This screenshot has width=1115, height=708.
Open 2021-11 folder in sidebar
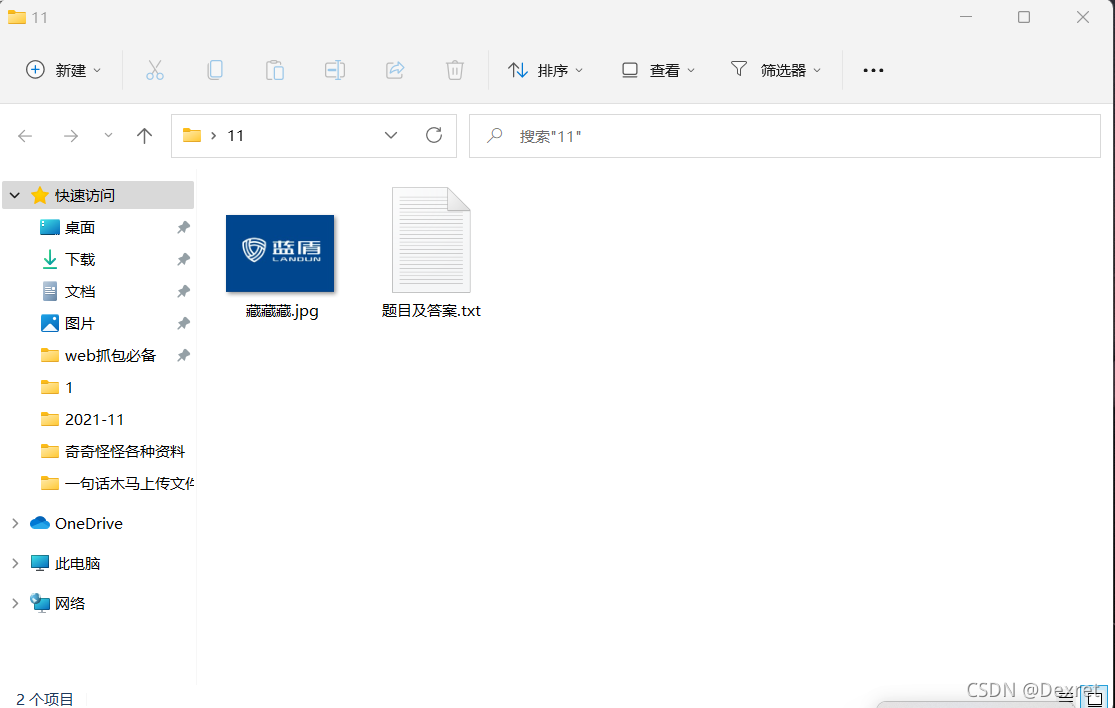coord(94,419)
